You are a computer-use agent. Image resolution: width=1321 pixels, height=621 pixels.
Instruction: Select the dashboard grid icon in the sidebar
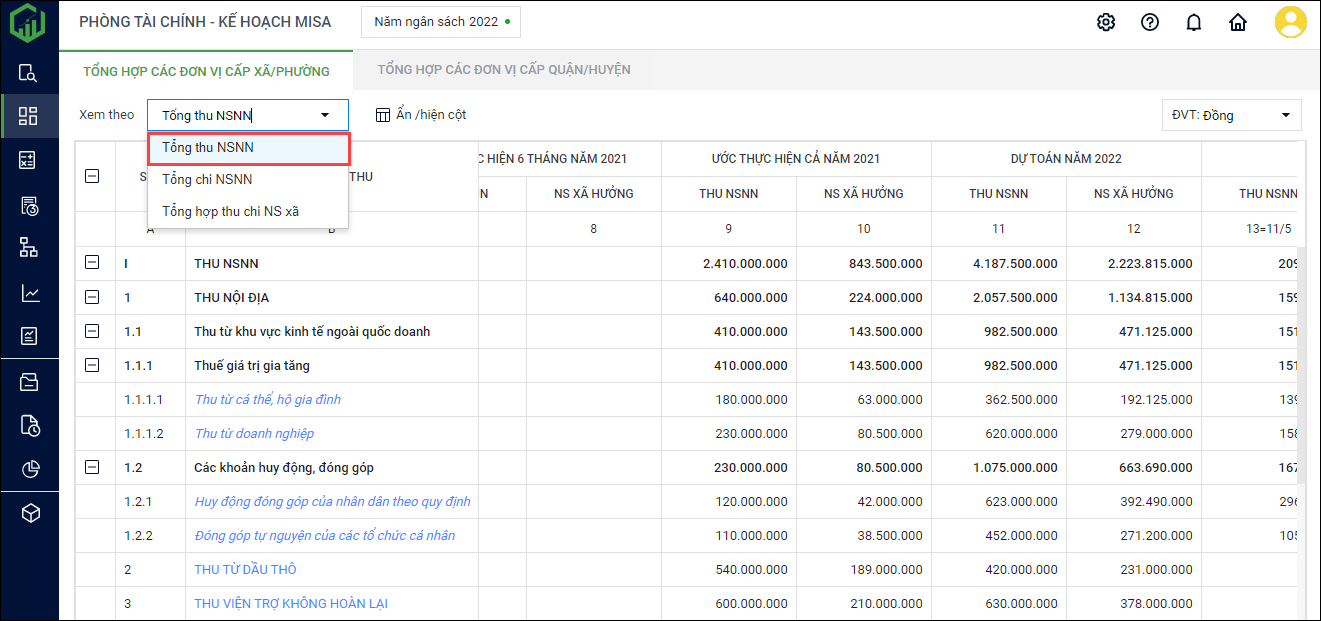[x=29, y=116]
